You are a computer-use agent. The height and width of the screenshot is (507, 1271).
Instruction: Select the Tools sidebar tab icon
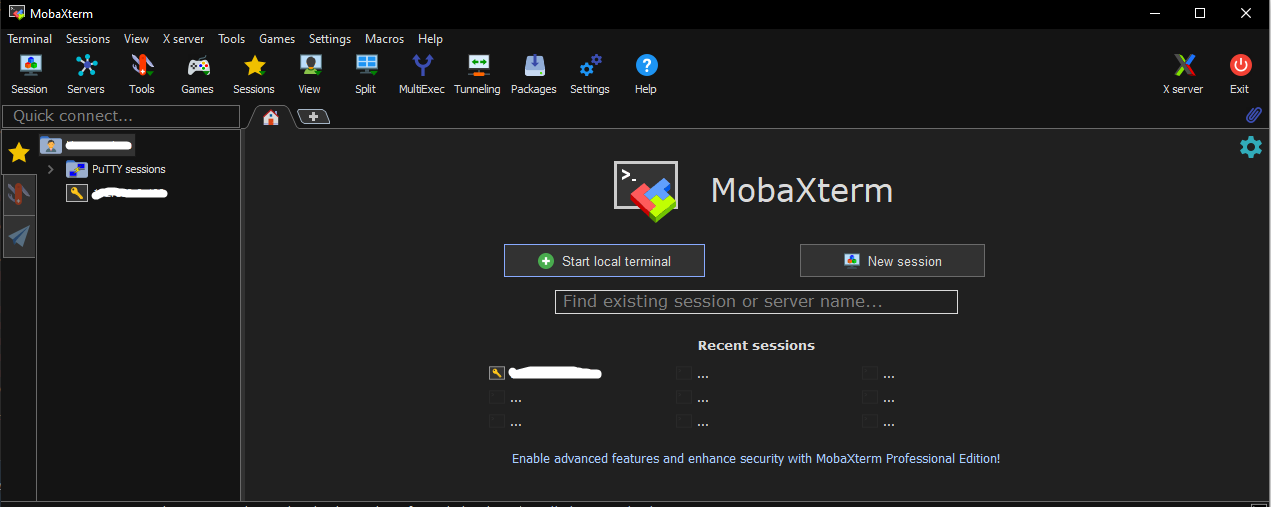coord(19,195)
